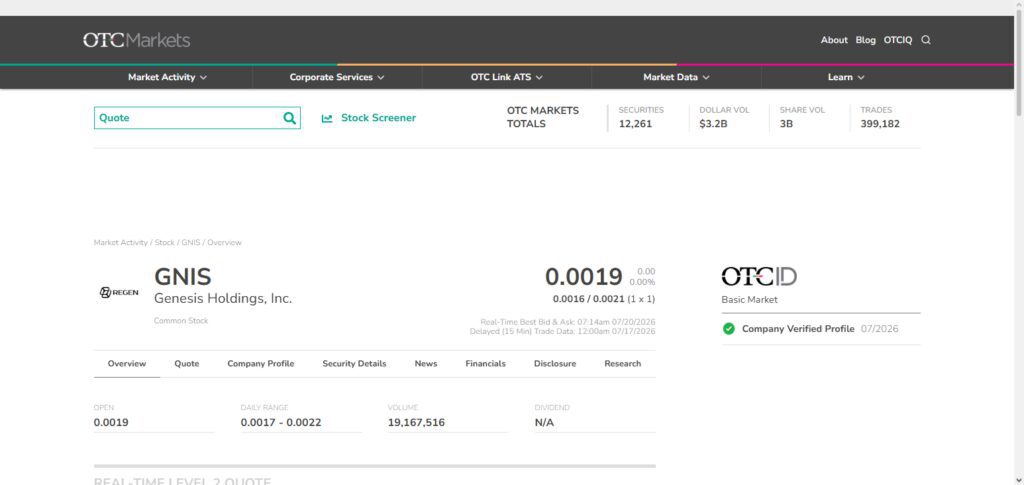Open the Blog link
The height and width of the screenshot is (485, 1024).
[865, 40]
